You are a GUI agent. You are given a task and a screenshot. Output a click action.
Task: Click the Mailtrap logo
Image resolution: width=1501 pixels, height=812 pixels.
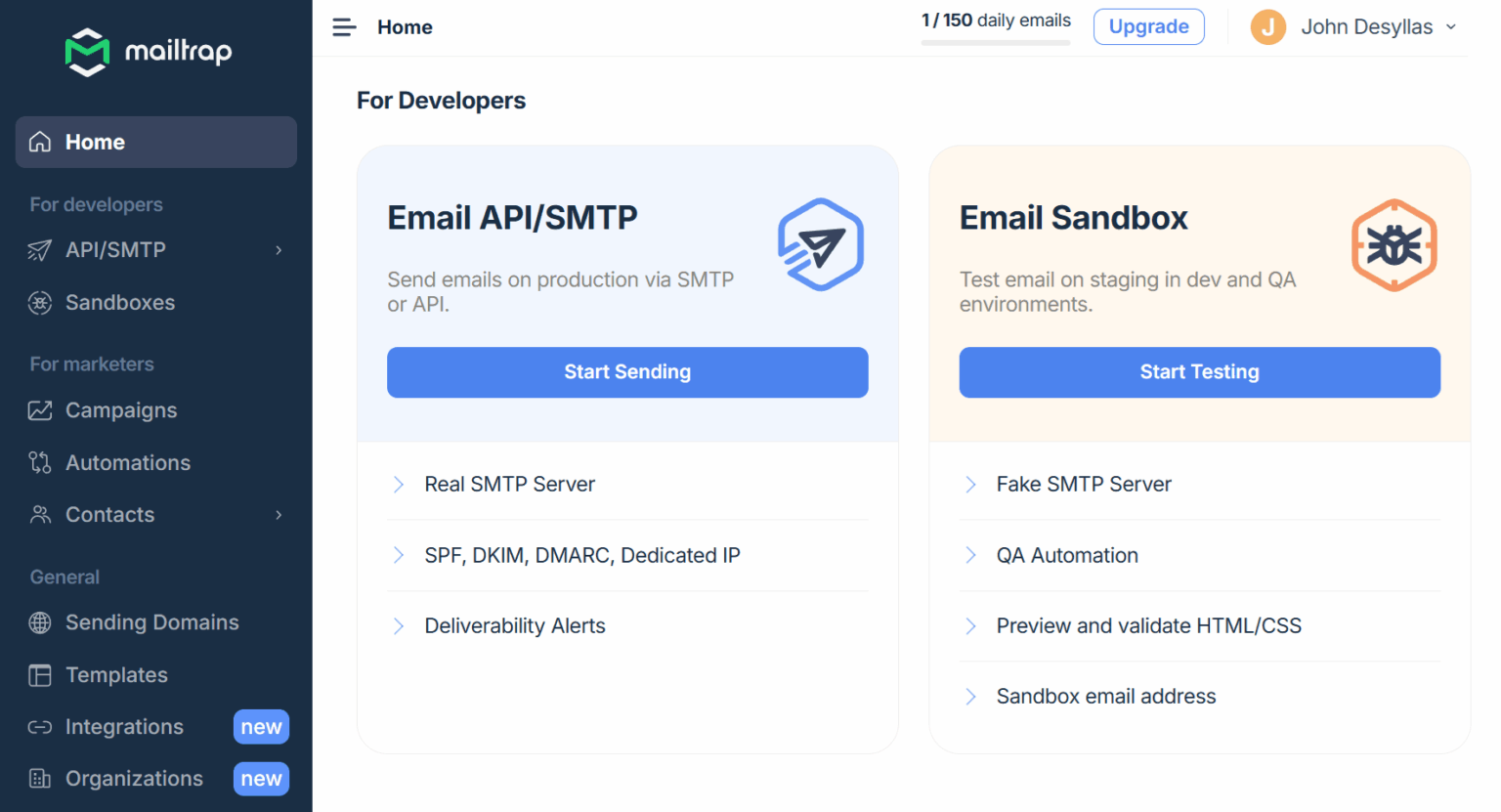pyautogui.click(x=149, y=52)
